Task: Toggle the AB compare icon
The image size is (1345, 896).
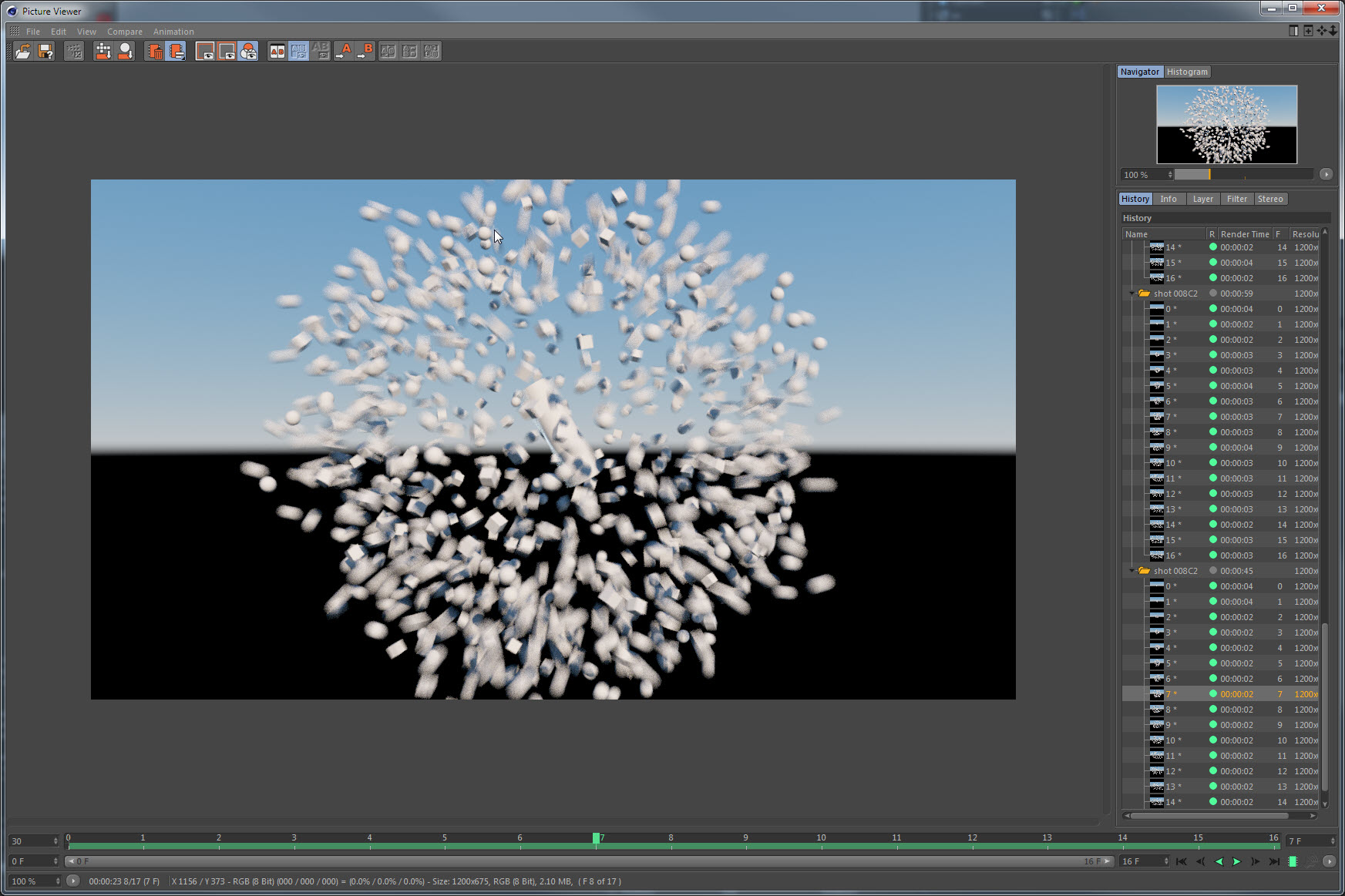Action: click(277, 52)
